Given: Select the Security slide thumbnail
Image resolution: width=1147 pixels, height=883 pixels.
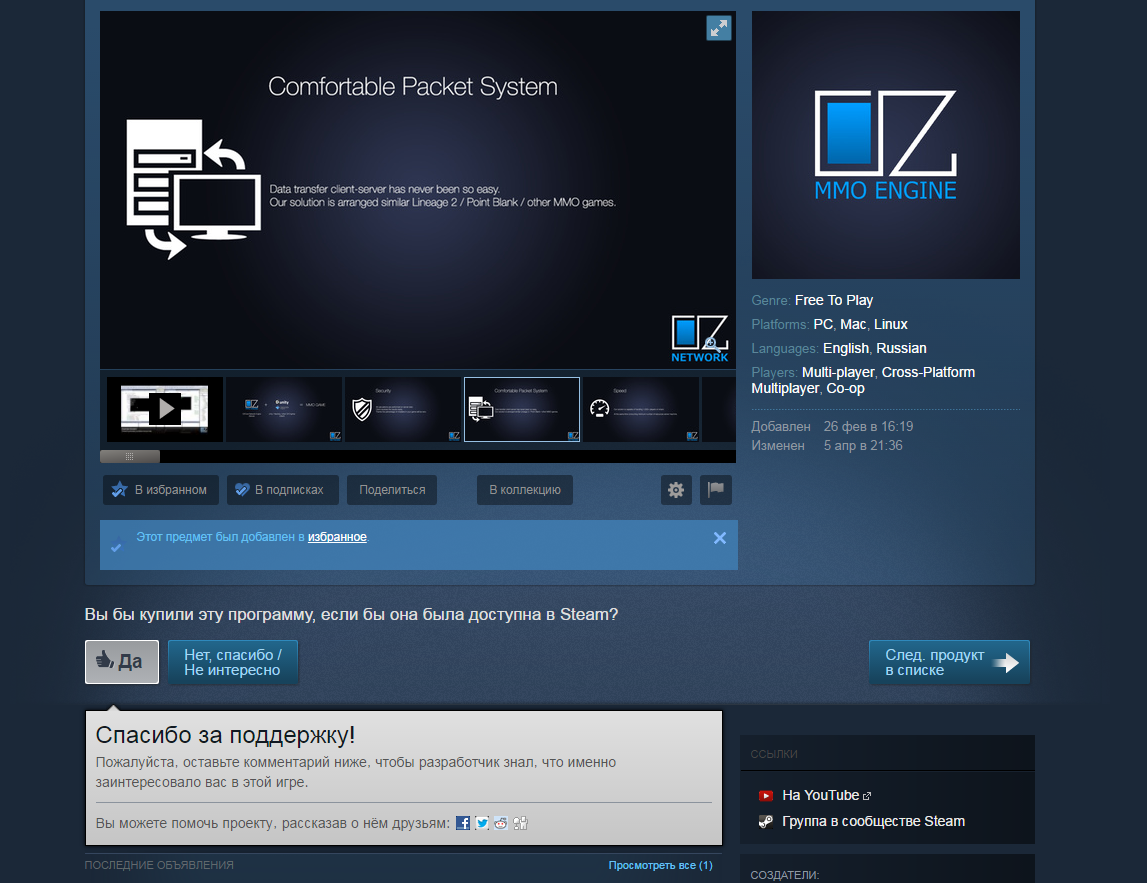Looking at the screenshot, I should click(403, 409).
